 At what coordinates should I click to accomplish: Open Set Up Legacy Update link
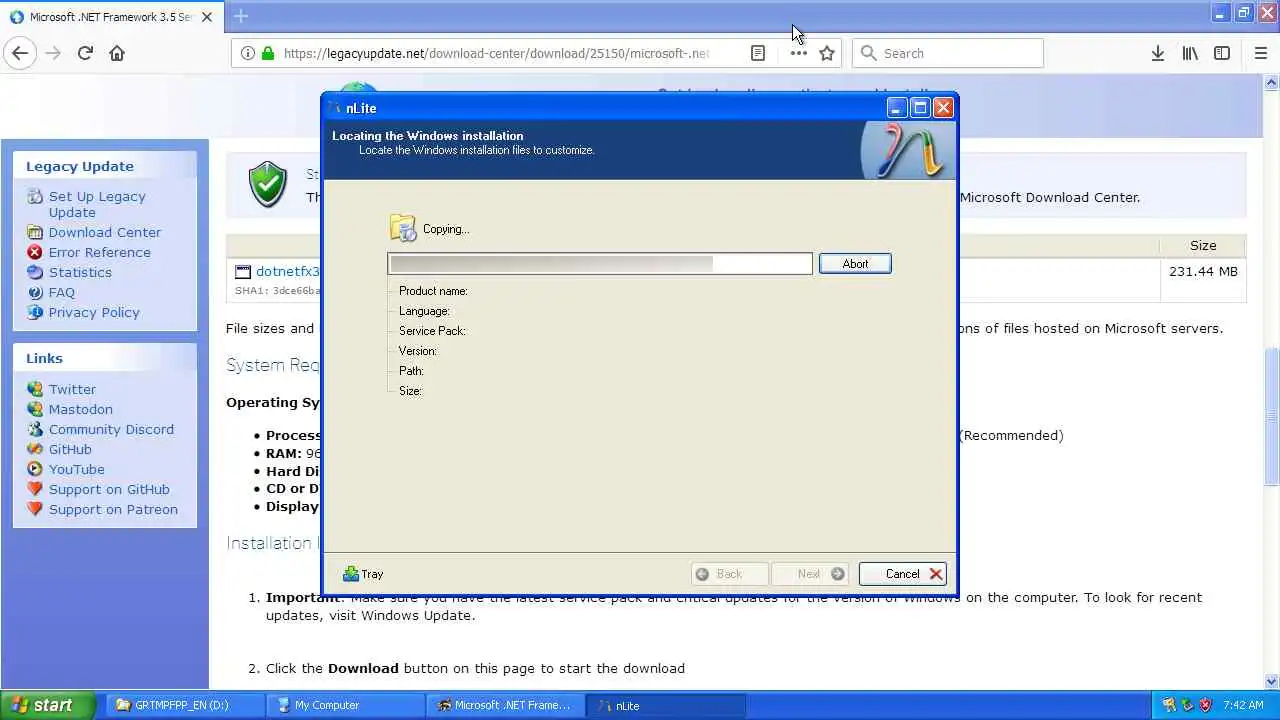(x=97, y=204)
